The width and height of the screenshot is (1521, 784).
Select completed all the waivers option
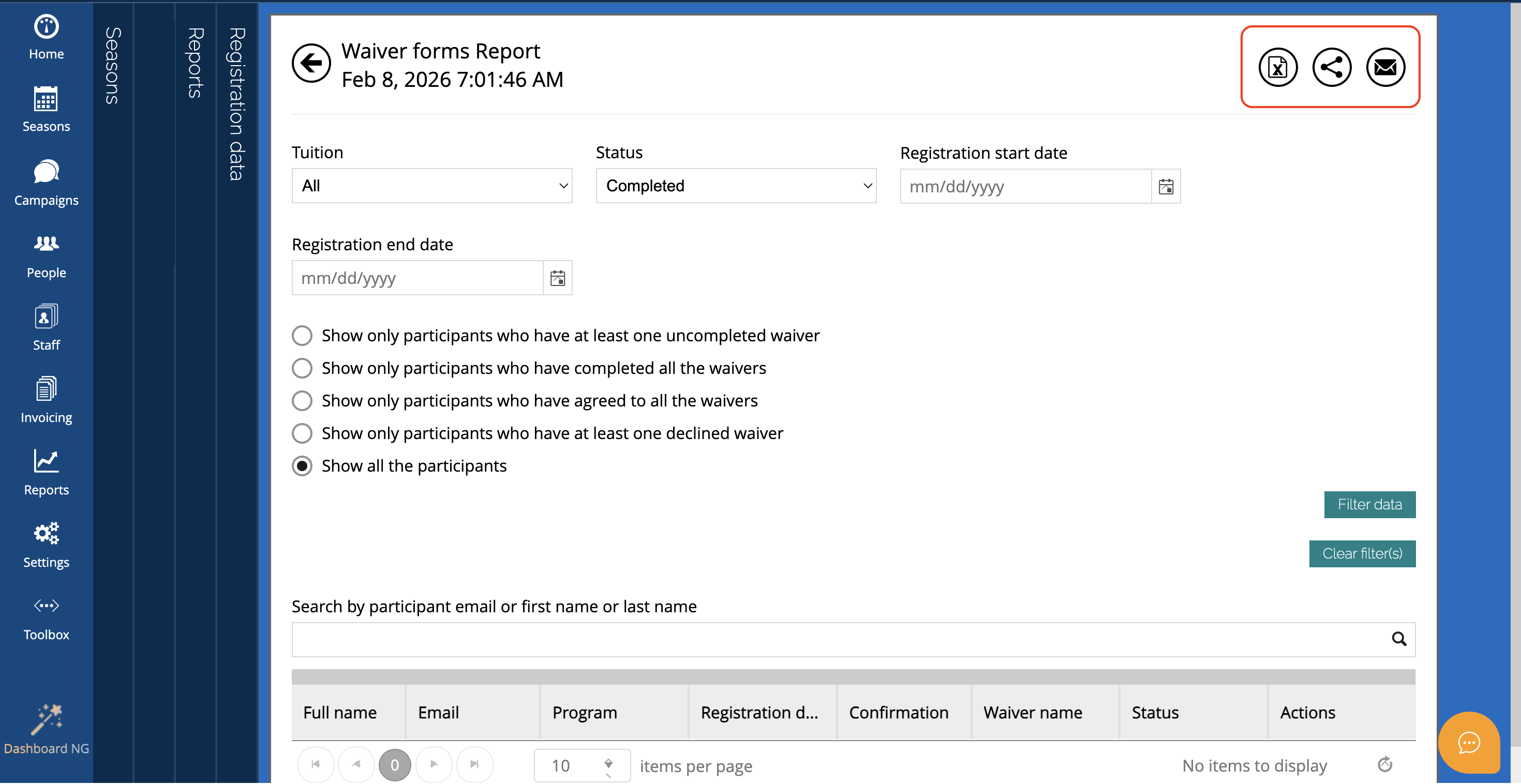click(x=302, y=368)
